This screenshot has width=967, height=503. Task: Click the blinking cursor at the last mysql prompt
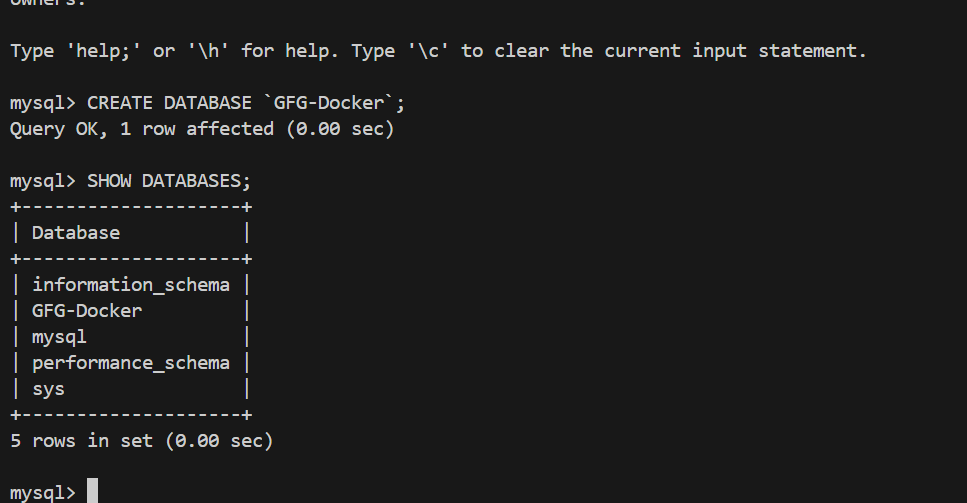(x=92, y=492)
